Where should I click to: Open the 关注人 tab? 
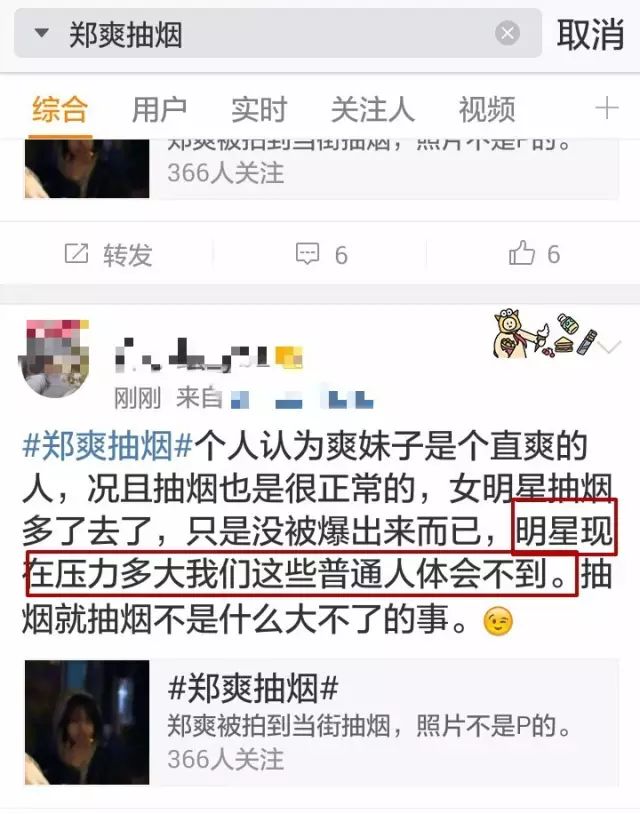click(x=373, y=110)
